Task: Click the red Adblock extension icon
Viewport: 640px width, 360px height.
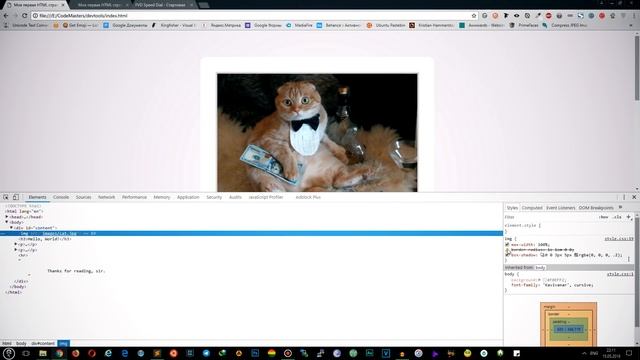Action: (x=549, y=16)
